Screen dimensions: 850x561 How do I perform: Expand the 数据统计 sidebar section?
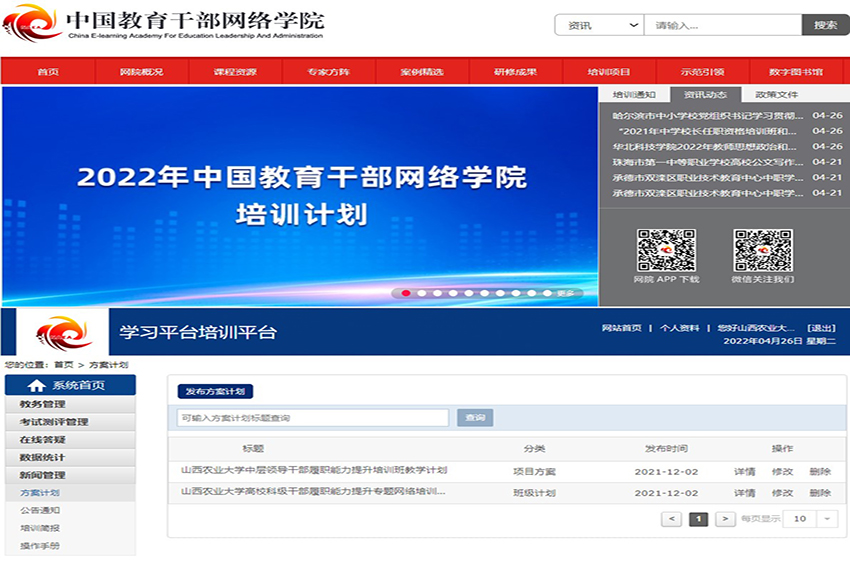[x=70, y=457]
